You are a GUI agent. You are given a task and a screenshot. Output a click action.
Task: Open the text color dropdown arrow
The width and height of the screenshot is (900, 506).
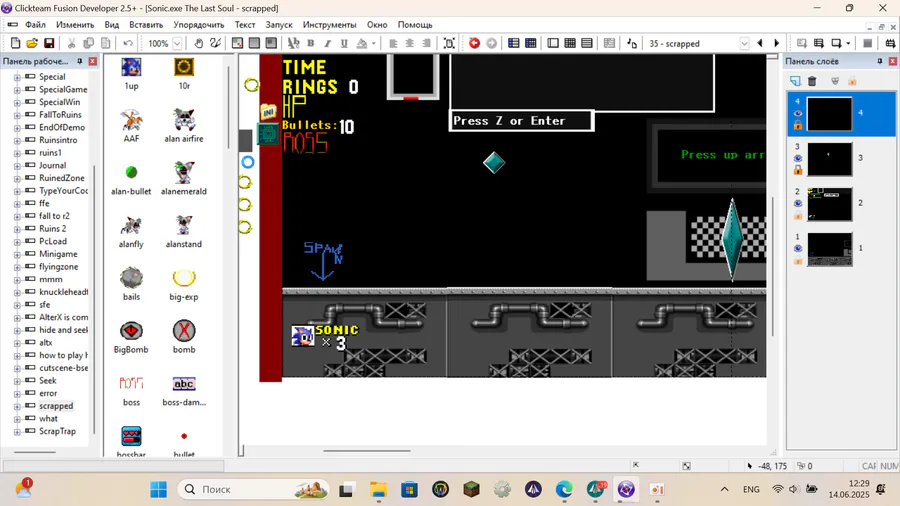tap(374, 44)
